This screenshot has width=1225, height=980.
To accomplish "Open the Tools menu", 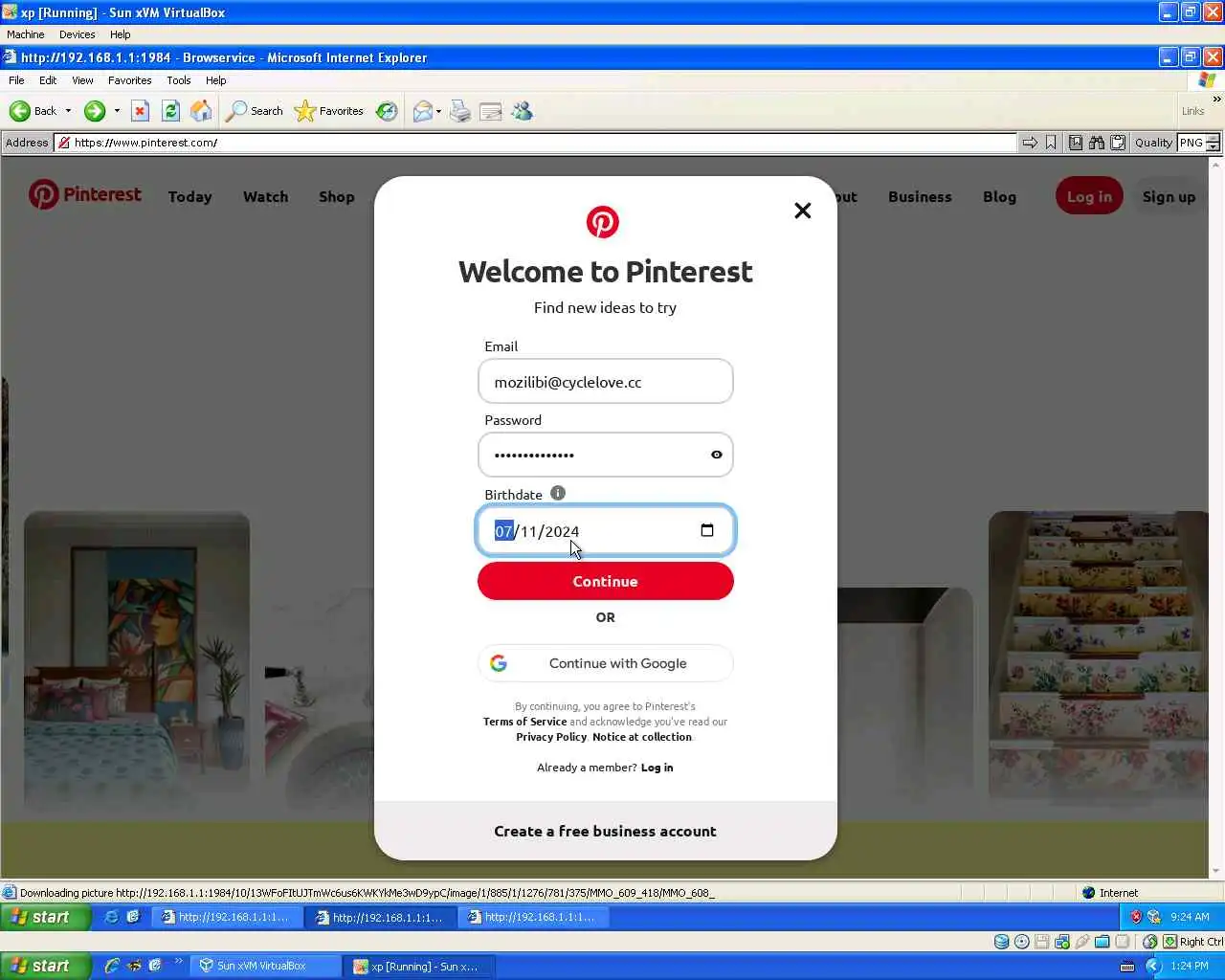I will [x=179, y=80].
